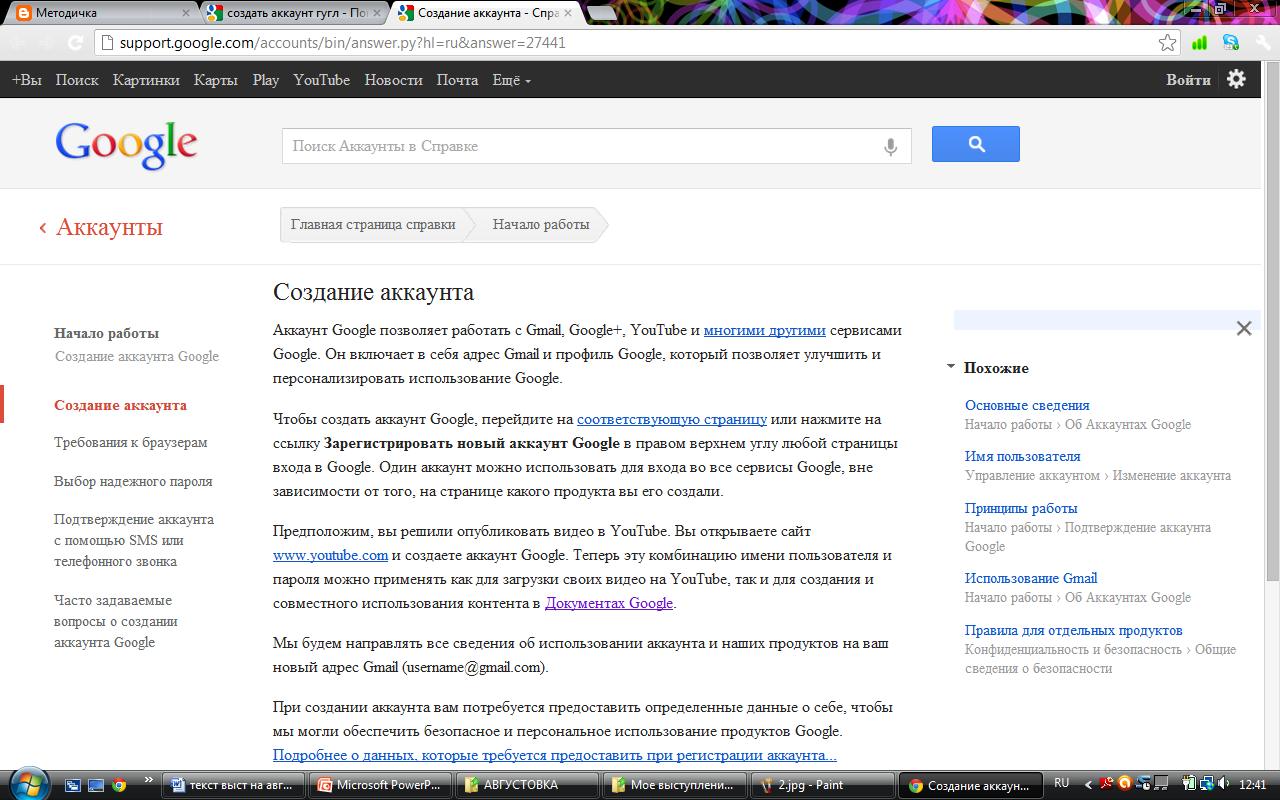Viewport: 1280px width, 800px height.
Task: Open the Chrome wrench menu
Action: (x=1261, y=43)
